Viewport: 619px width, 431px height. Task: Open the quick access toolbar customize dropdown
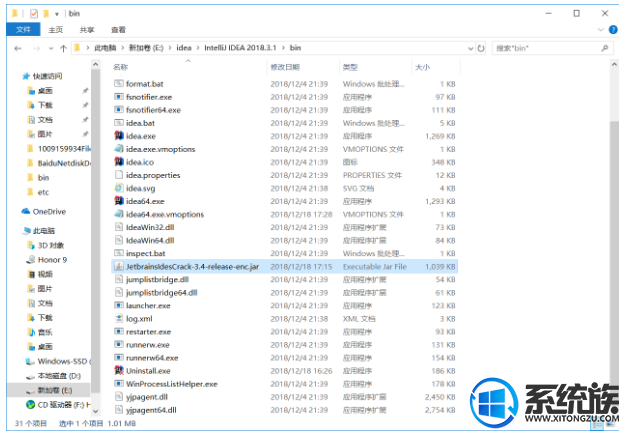pyautogui.click(x=57, y=14)
